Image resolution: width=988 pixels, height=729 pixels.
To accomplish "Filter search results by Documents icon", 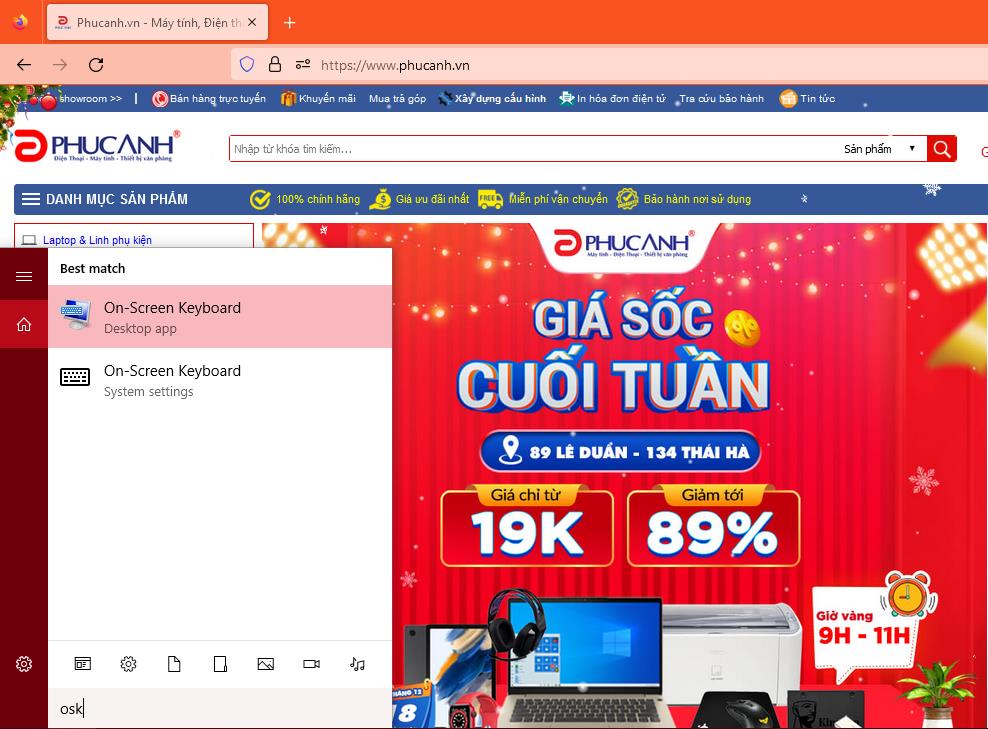I will point(174,663).
